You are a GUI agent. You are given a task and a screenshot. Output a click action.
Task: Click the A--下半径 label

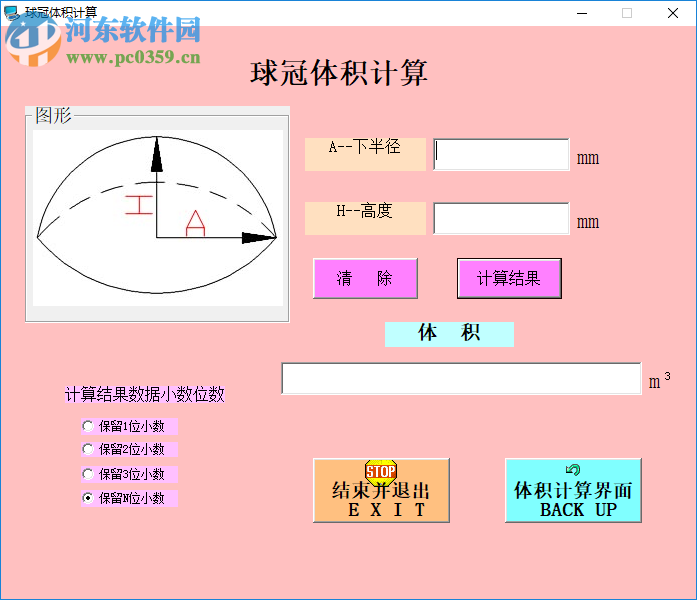tap(365, 154)
